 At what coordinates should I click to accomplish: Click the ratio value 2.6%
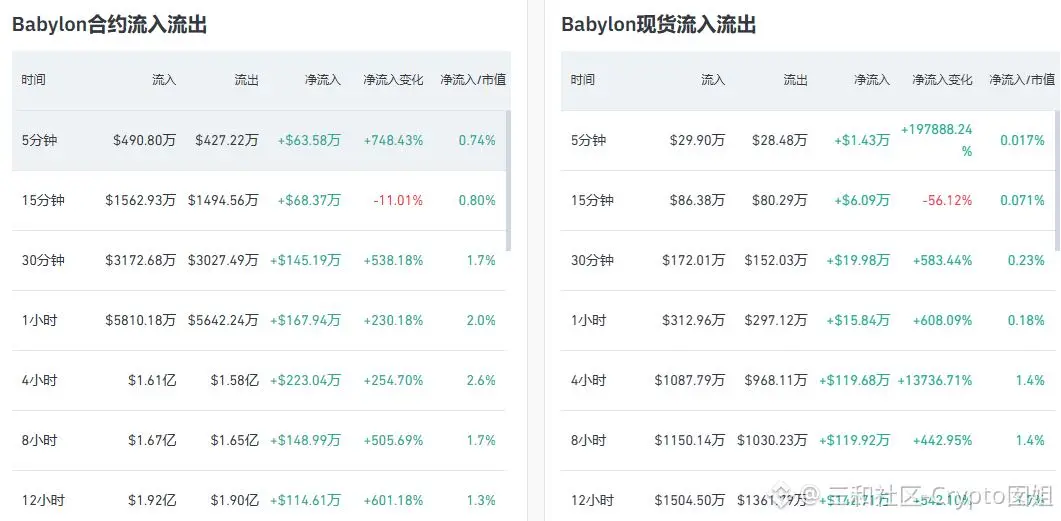[x=481, y=380]
